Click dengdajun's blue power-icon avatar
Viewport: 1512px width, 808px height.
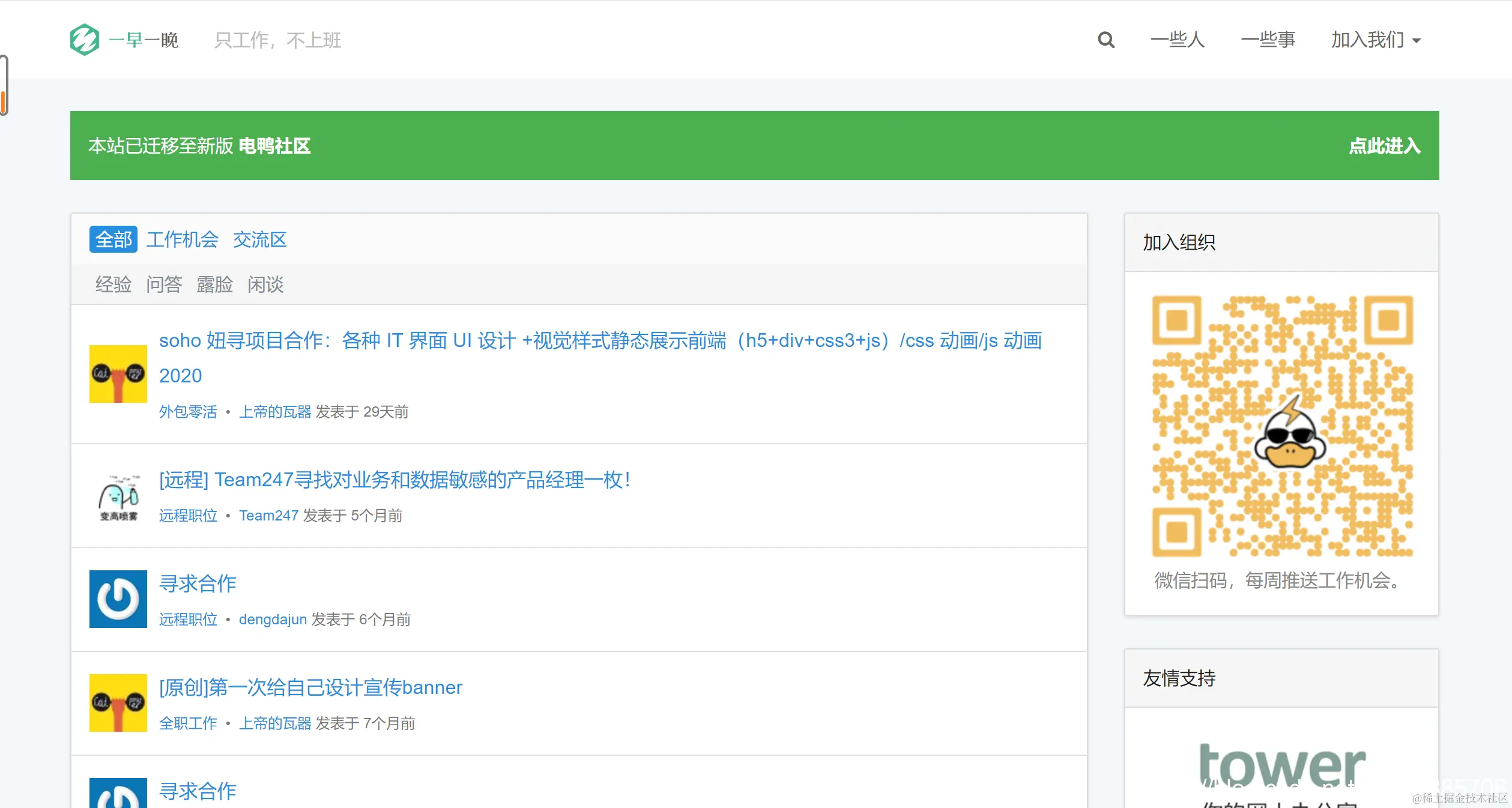[118, 599]
